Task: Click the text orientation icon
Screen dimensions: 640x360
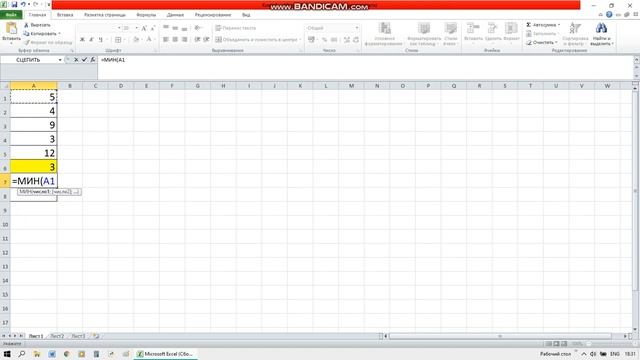Action: (x=198, y=28)
